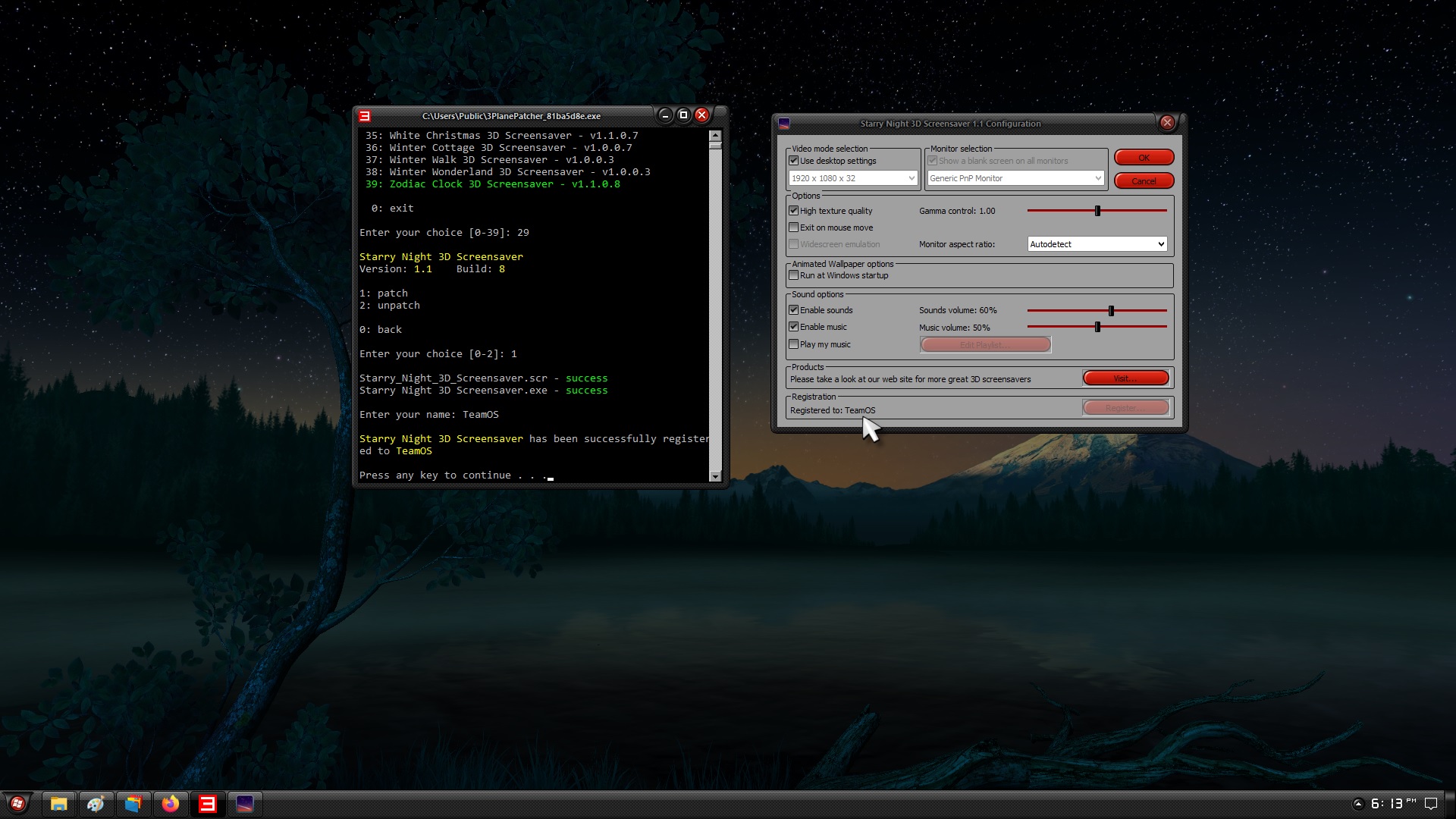1456x819 pixels.
Task: Show hidden system tray icons
Action: [x=1358, y=804]
